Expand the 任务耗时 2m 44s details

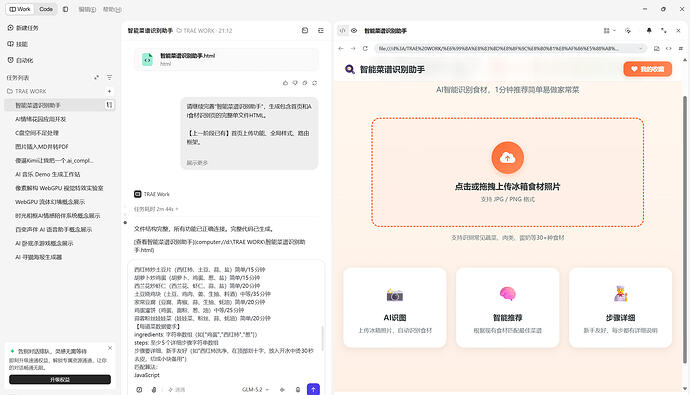pos(156,209)
